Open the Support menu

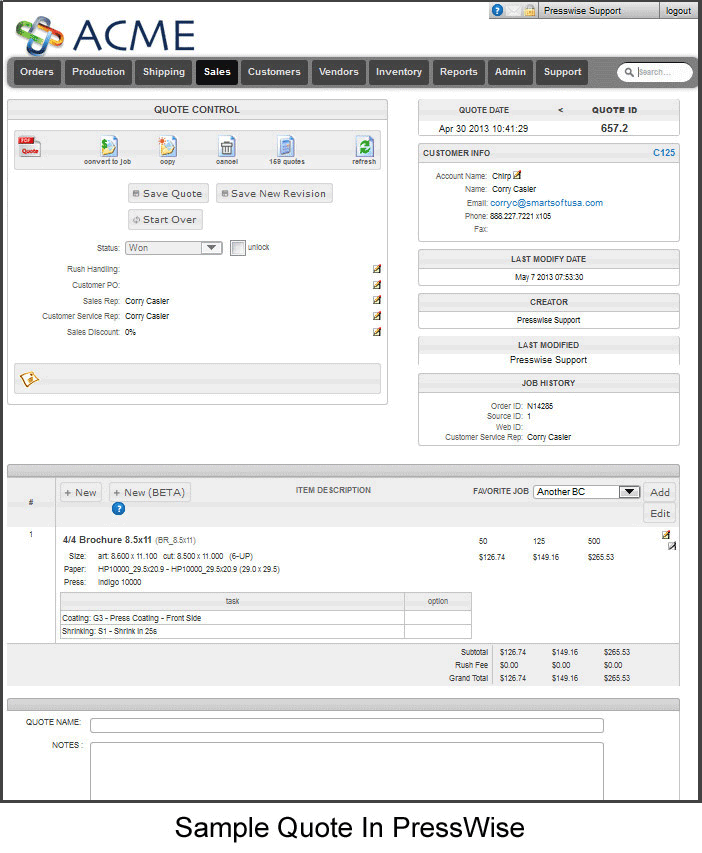point(563,72)
